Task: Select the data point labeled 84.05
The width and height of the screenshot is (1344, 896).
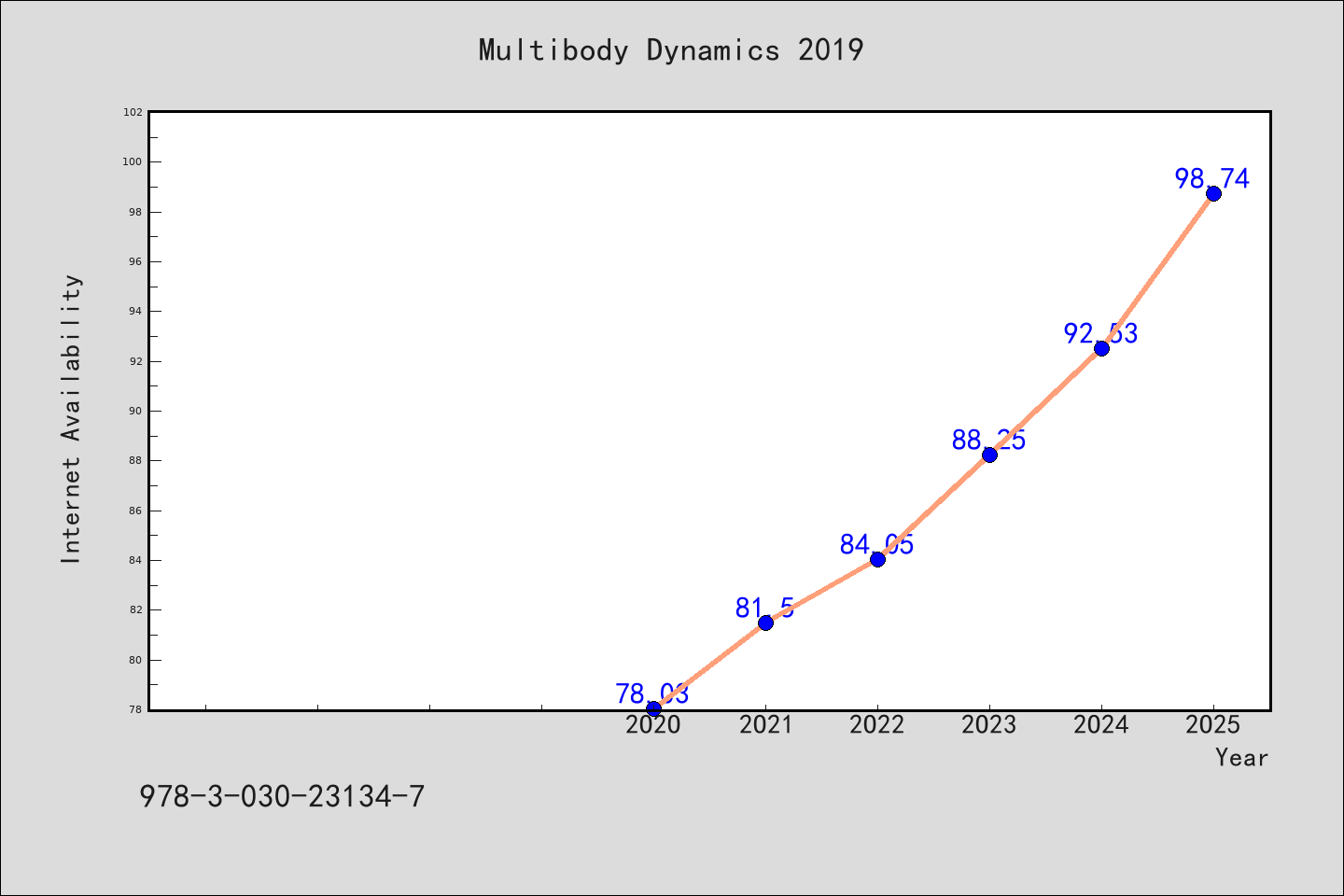Action: 877,559
